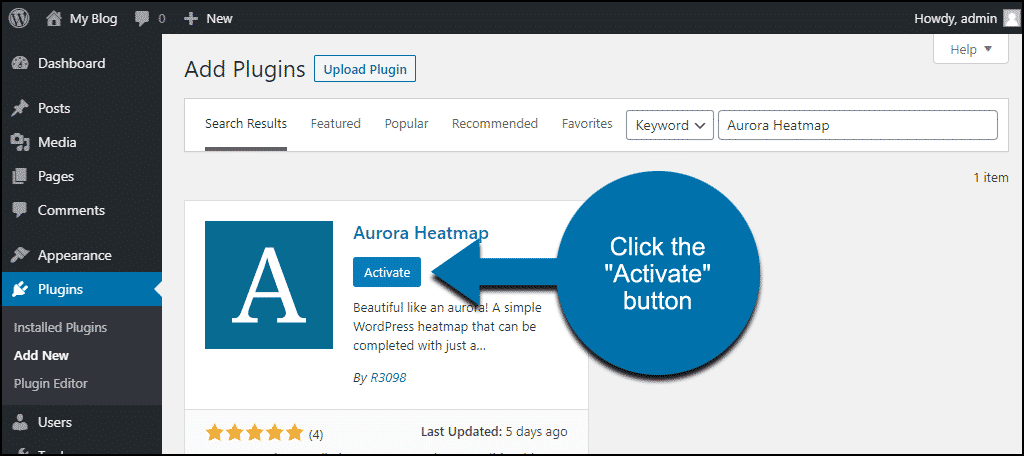Screen dimensions: 1024x456
Task: Switch to the Featured tab
Action: pyautogui.click(x=336, y=123)
